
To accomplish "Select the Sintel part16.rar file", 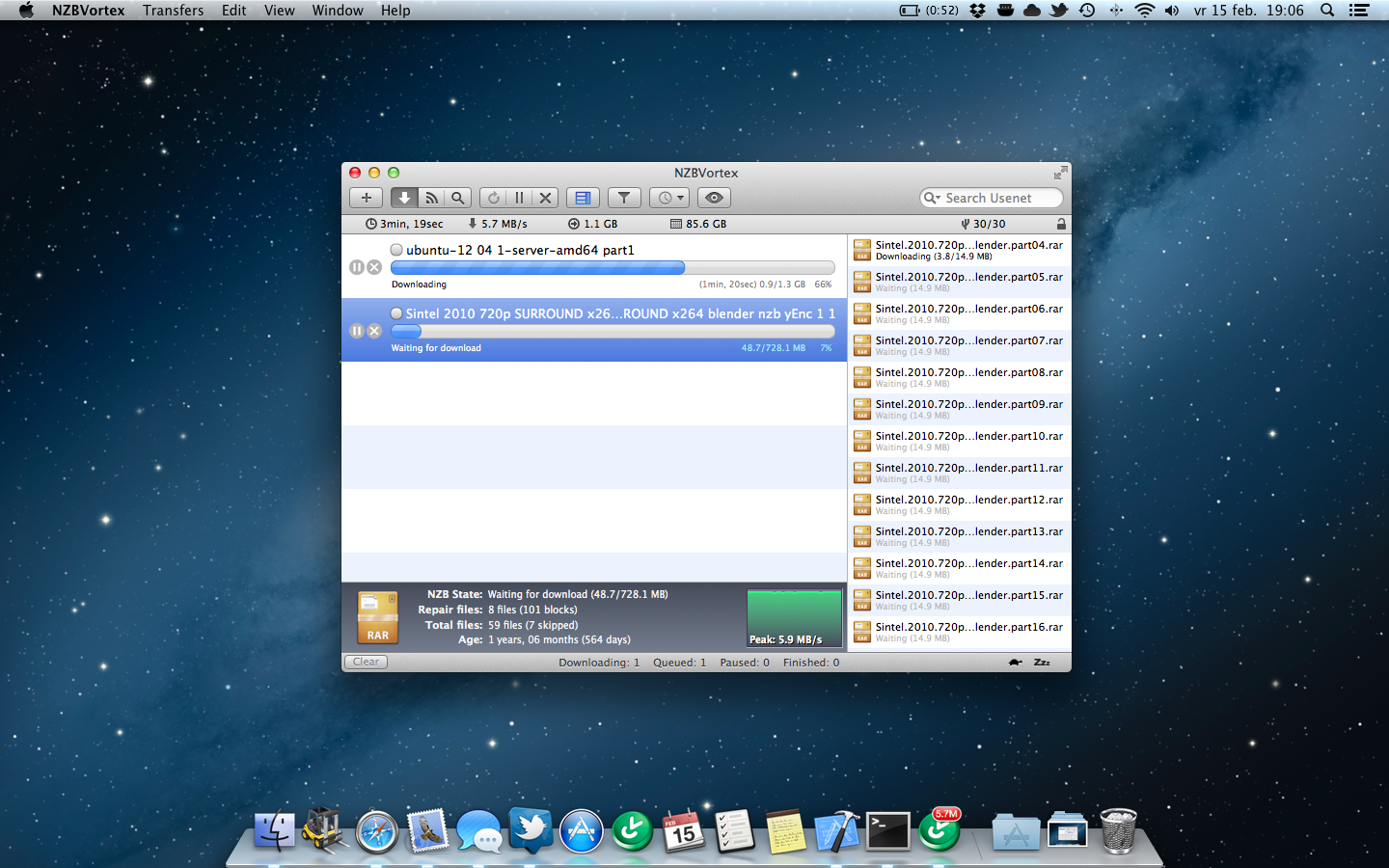I will [x=960, y=632].
